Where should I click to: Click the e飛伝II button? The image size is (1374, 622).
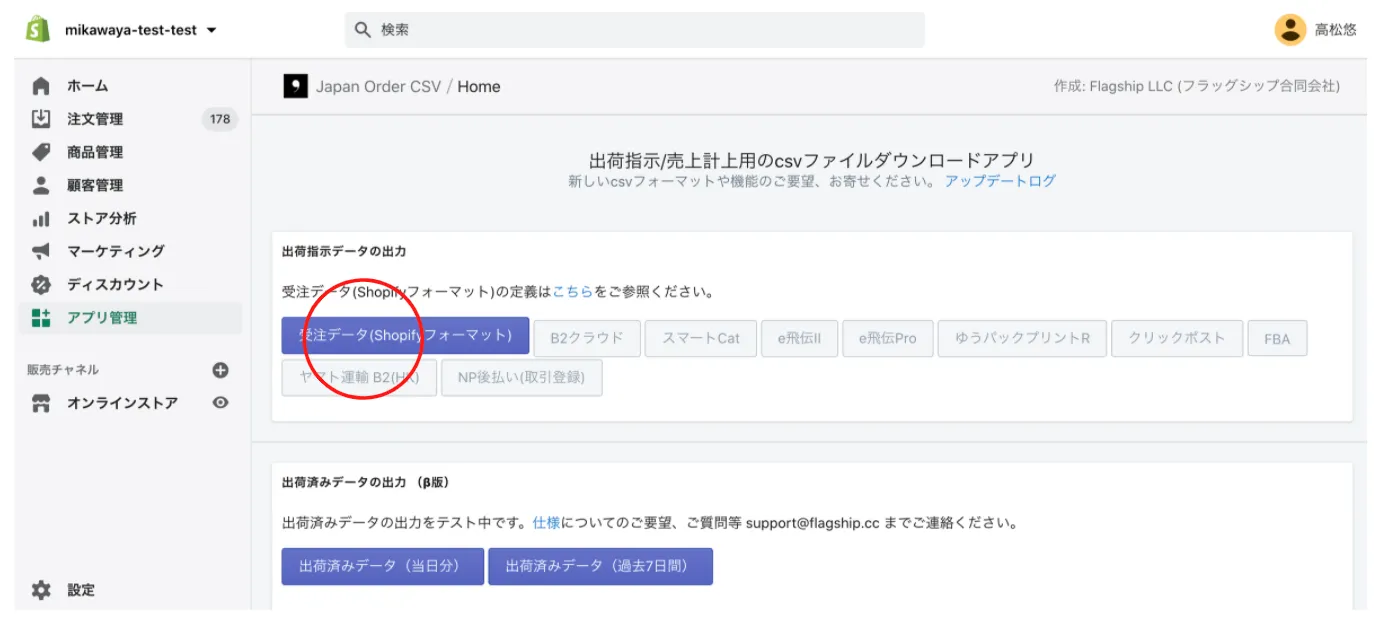pyautogui.click(x=800, y=338)
